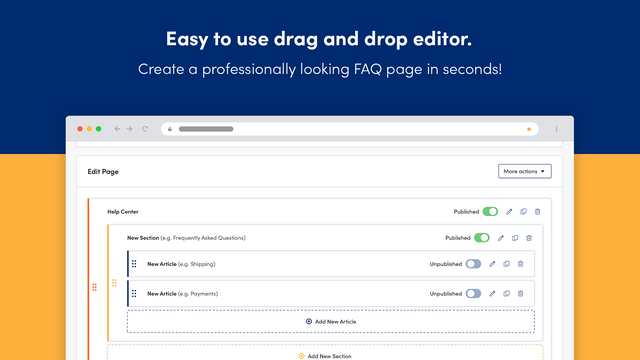
Task: Open the More actions dropdown
Action: [524, 171]
